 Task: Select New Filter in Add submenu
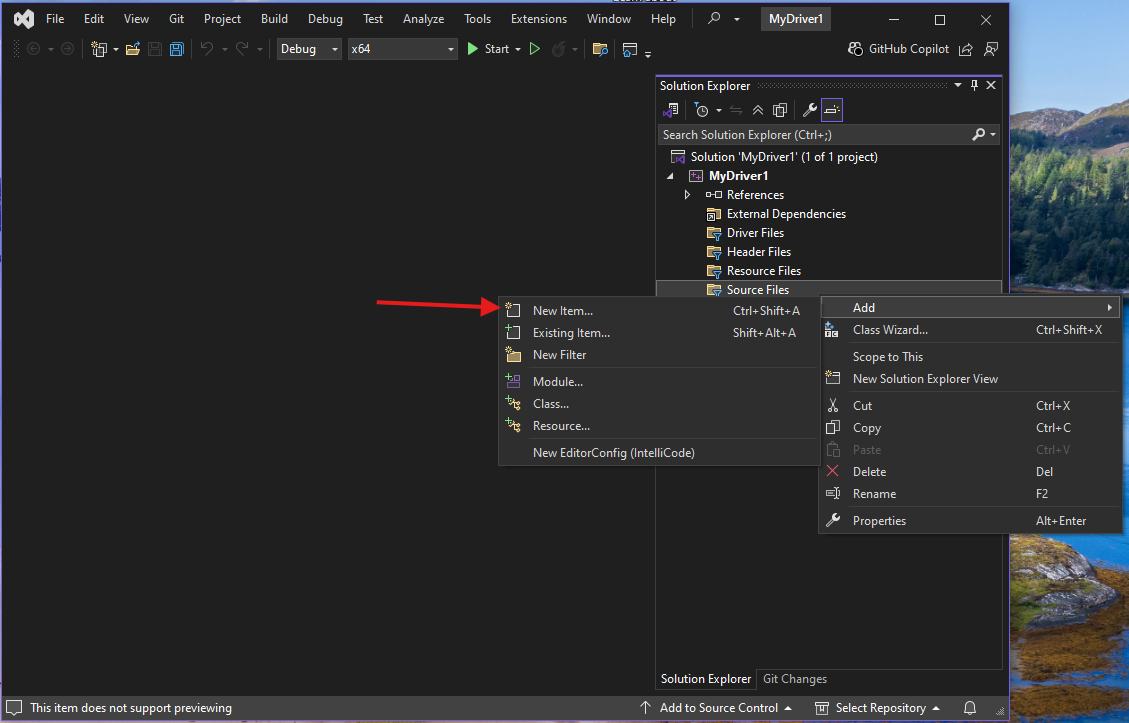click(x=659, y=354)
